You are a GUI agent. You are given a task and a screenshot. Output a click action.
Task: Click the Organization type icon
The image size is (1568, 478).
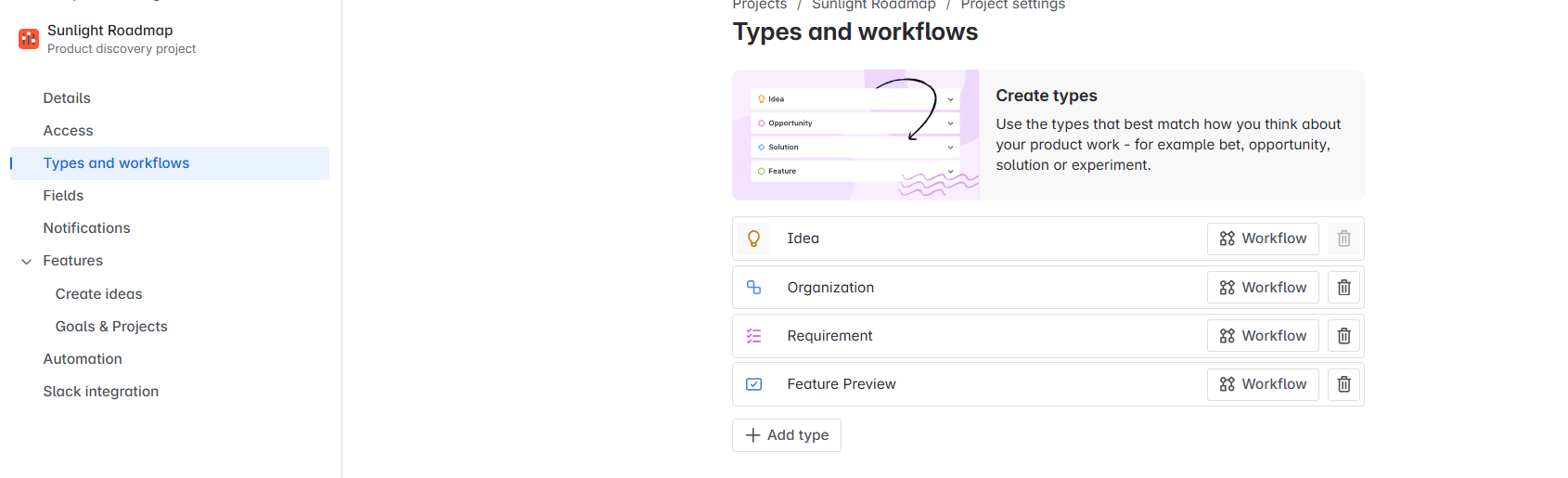754,288
